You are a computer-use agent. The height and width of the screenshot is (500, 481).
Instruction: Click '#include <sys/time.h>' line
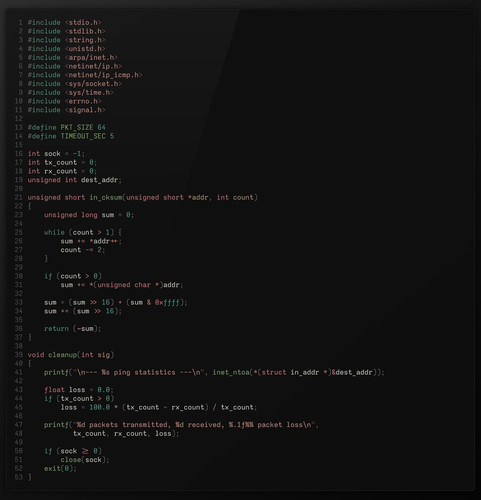pos(71,92)
